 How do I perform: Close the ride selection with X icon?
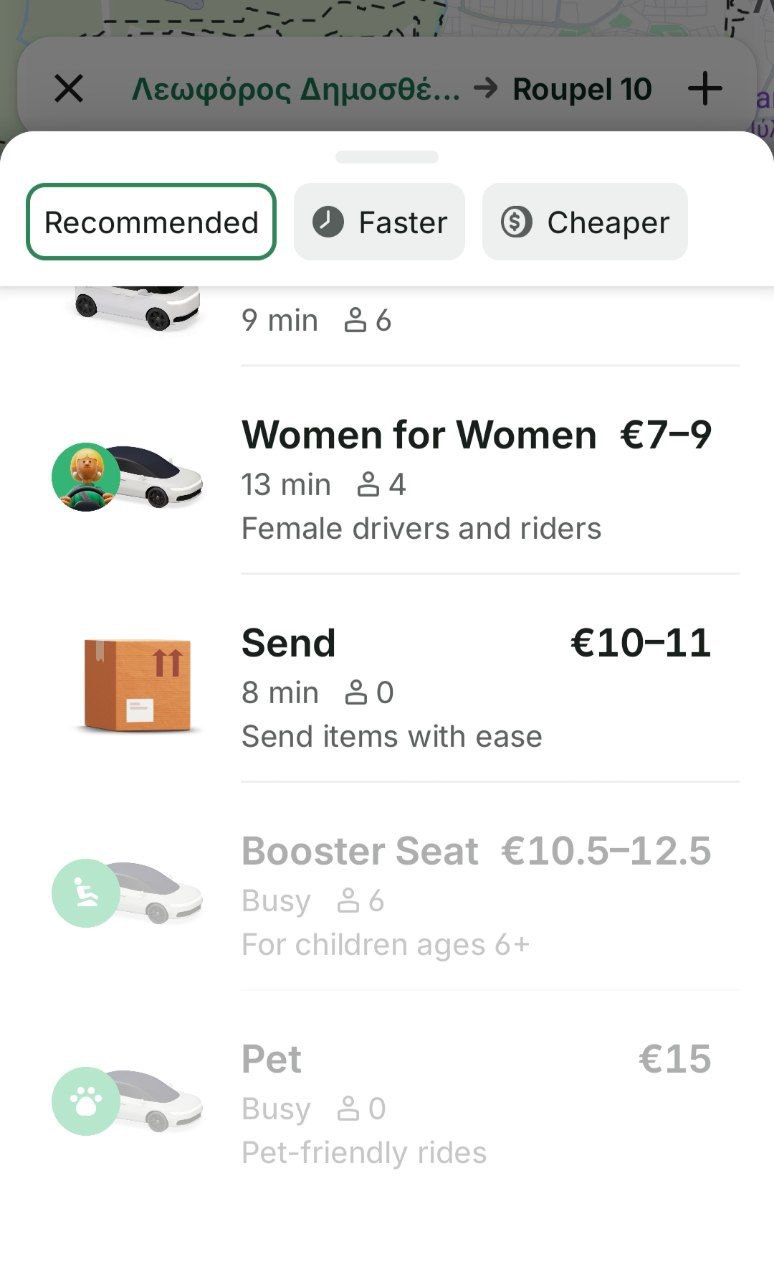tap(68, 89)
